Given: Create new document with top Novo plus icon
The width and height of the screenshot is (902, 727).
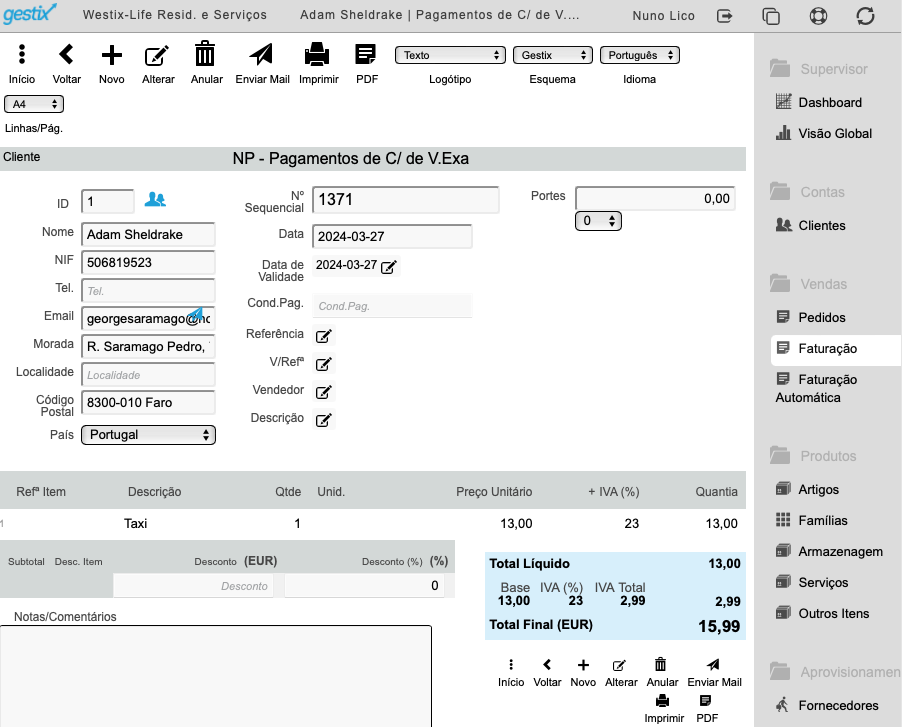Looking at the screenshot, I should click(x=112, y=55).
